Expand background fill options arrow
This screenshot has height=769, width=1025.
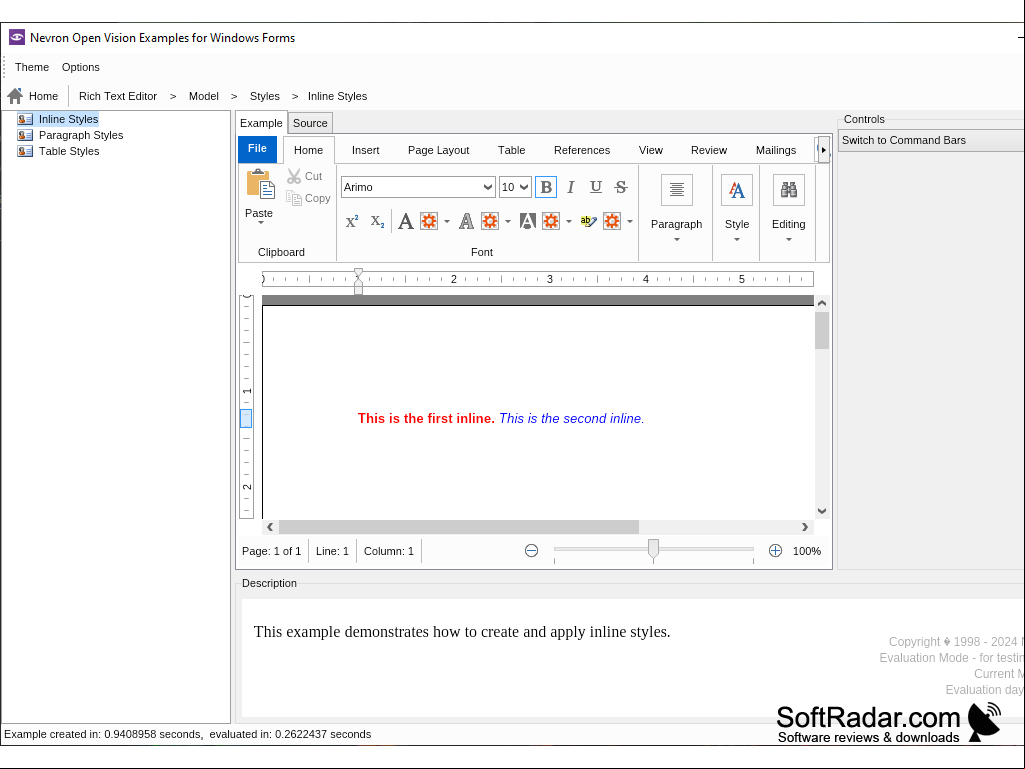click(569, 222)
